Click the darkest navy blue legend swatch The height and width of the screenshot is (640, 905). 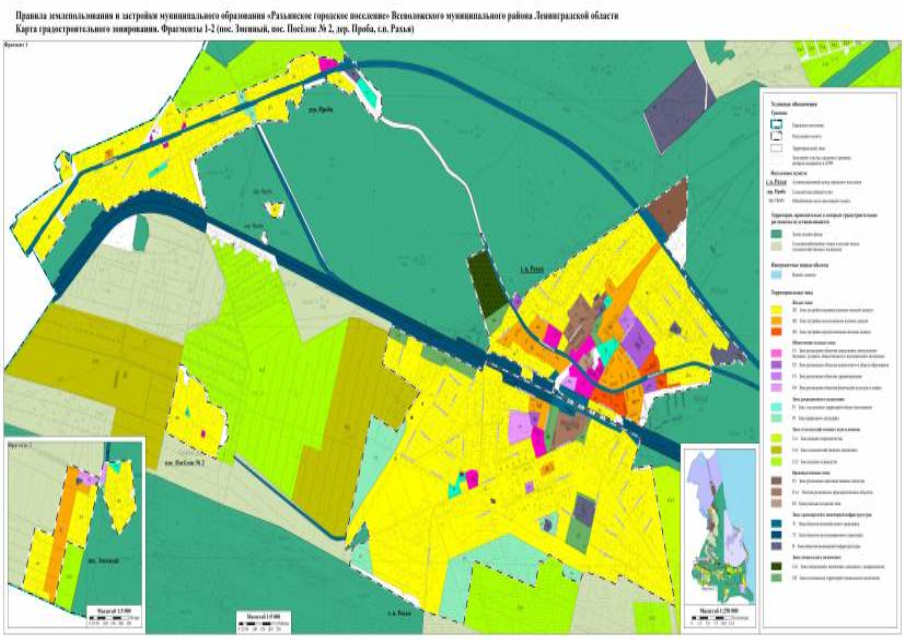coord(777,535)
